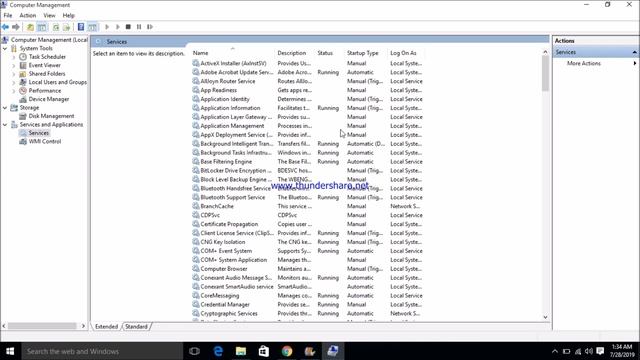Viewport: 640px width, 360px height.
Task: Click the Export List toolbar icon
Action: point(66,27)
